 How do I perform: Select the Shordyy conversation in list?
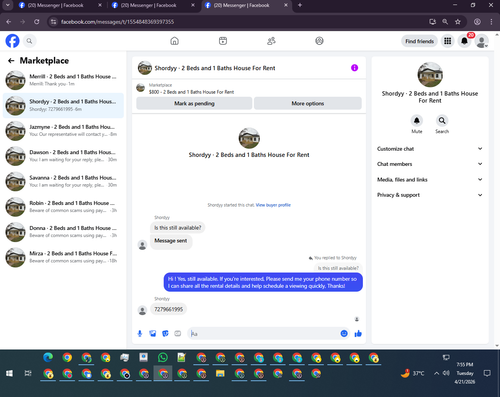63,105
